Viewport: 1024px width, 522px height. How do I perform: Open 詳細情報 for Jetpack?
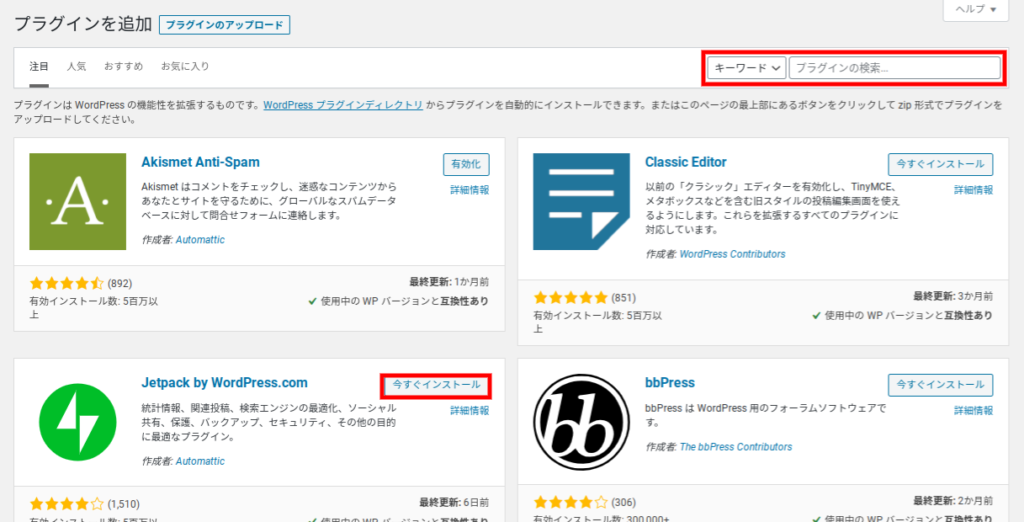coord(470,411)
